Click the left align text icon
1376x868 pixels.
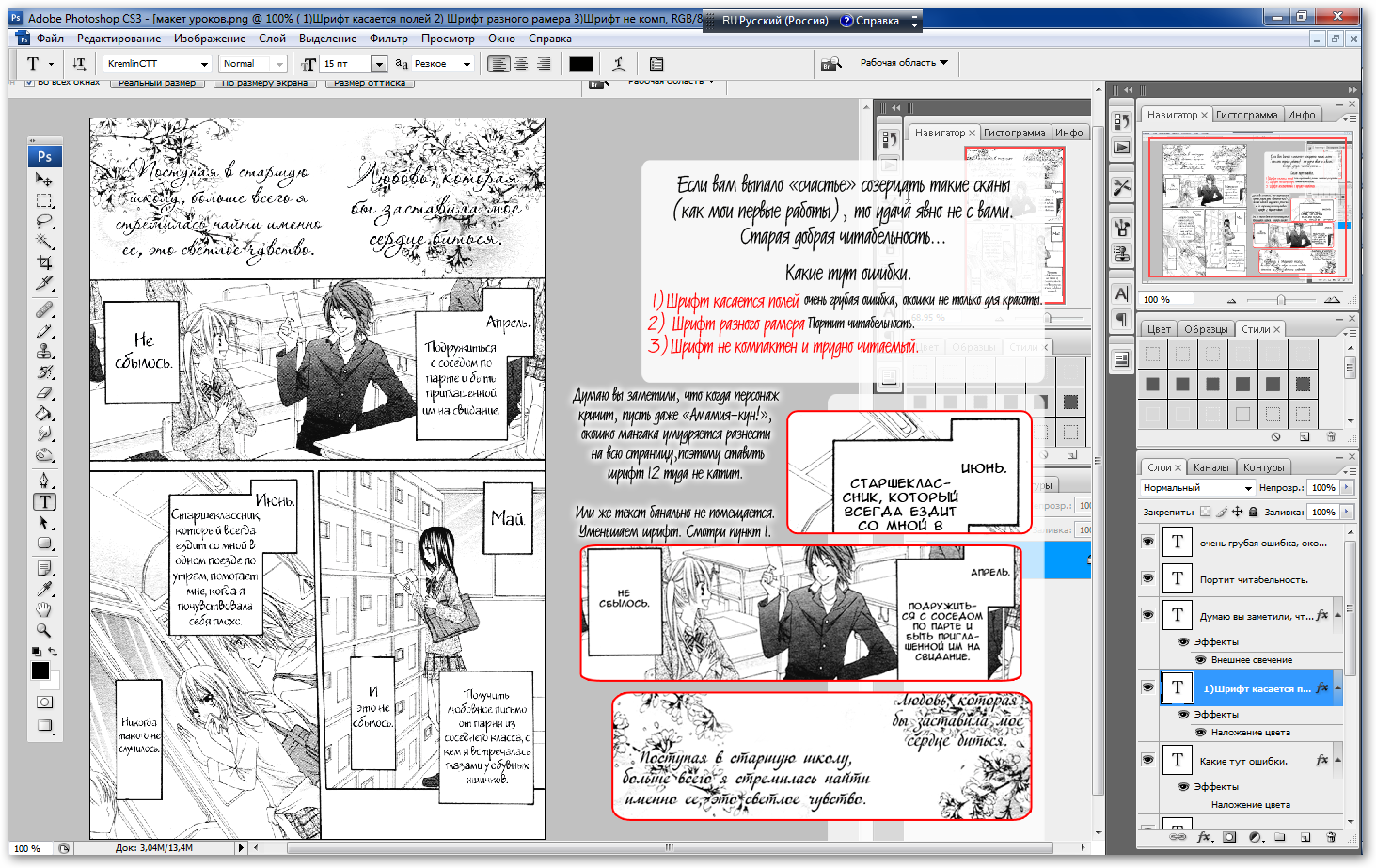498,64
